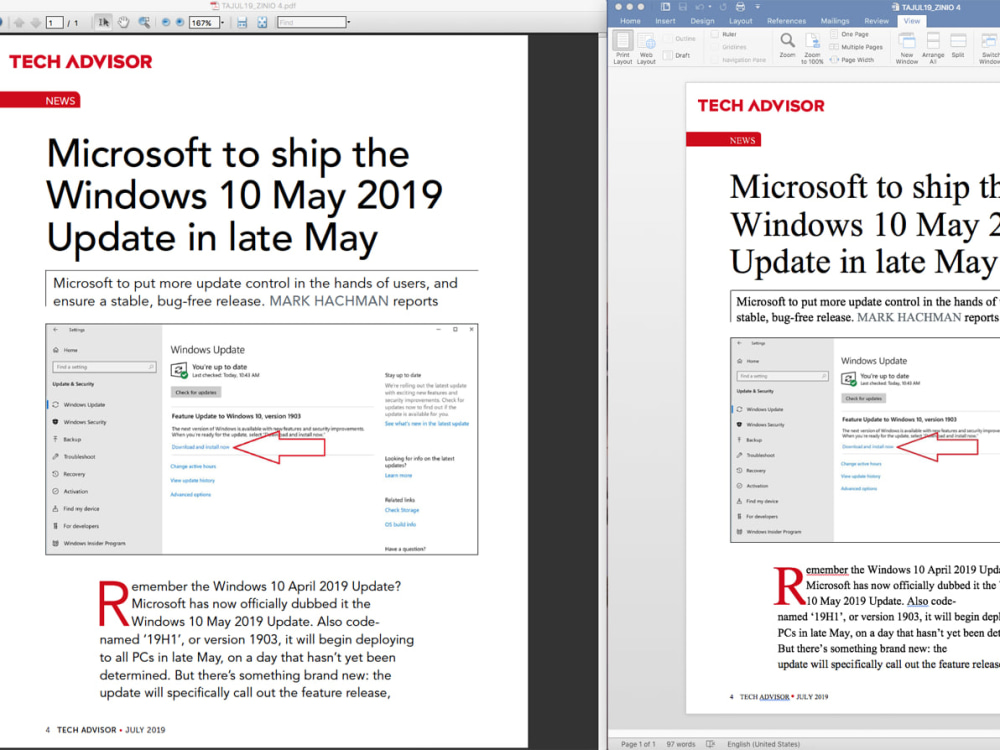Click 'Page 1 of 1' in Word status bar
This screenshot has width=1000, height=750.
click(638, 744)
